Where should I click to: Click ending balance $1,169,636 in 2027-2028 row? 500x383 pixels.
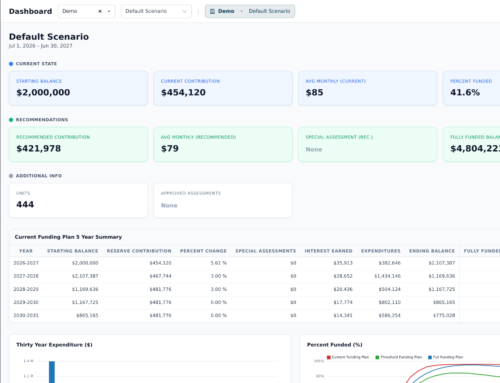(442, 276)
